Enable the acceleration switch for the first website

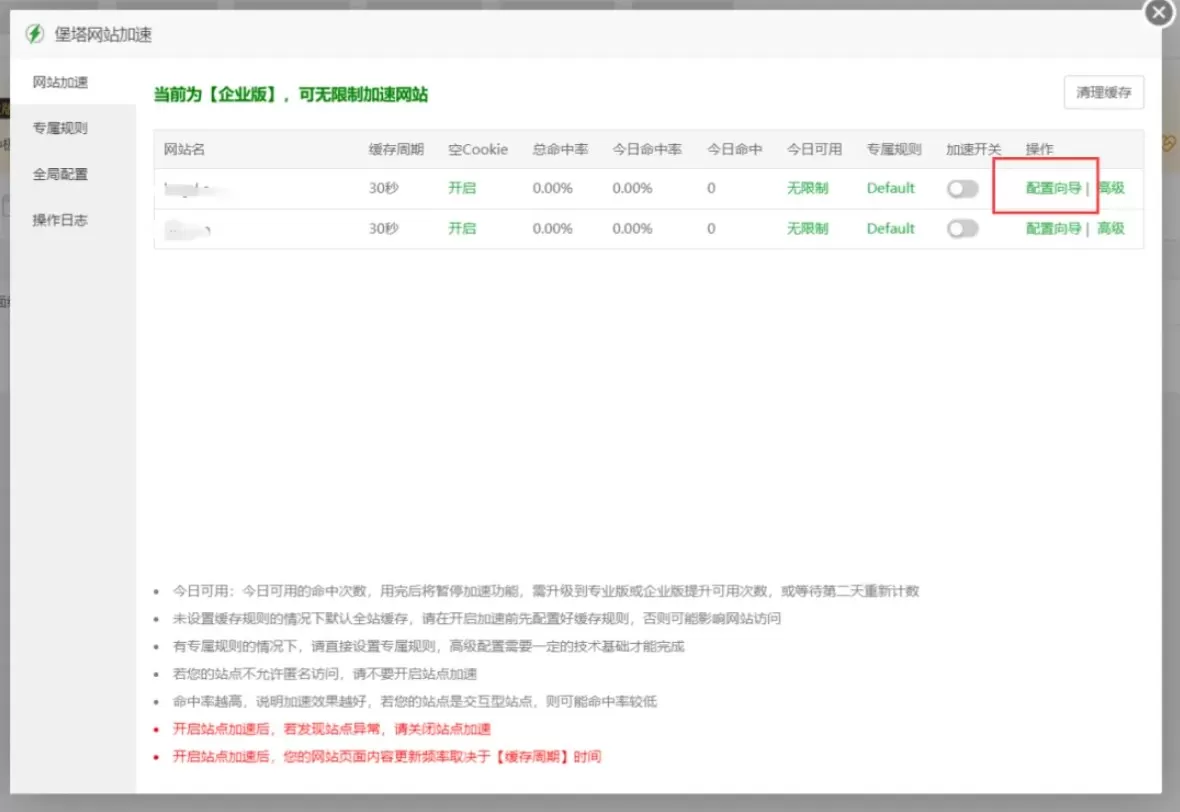tap(961, 188)
